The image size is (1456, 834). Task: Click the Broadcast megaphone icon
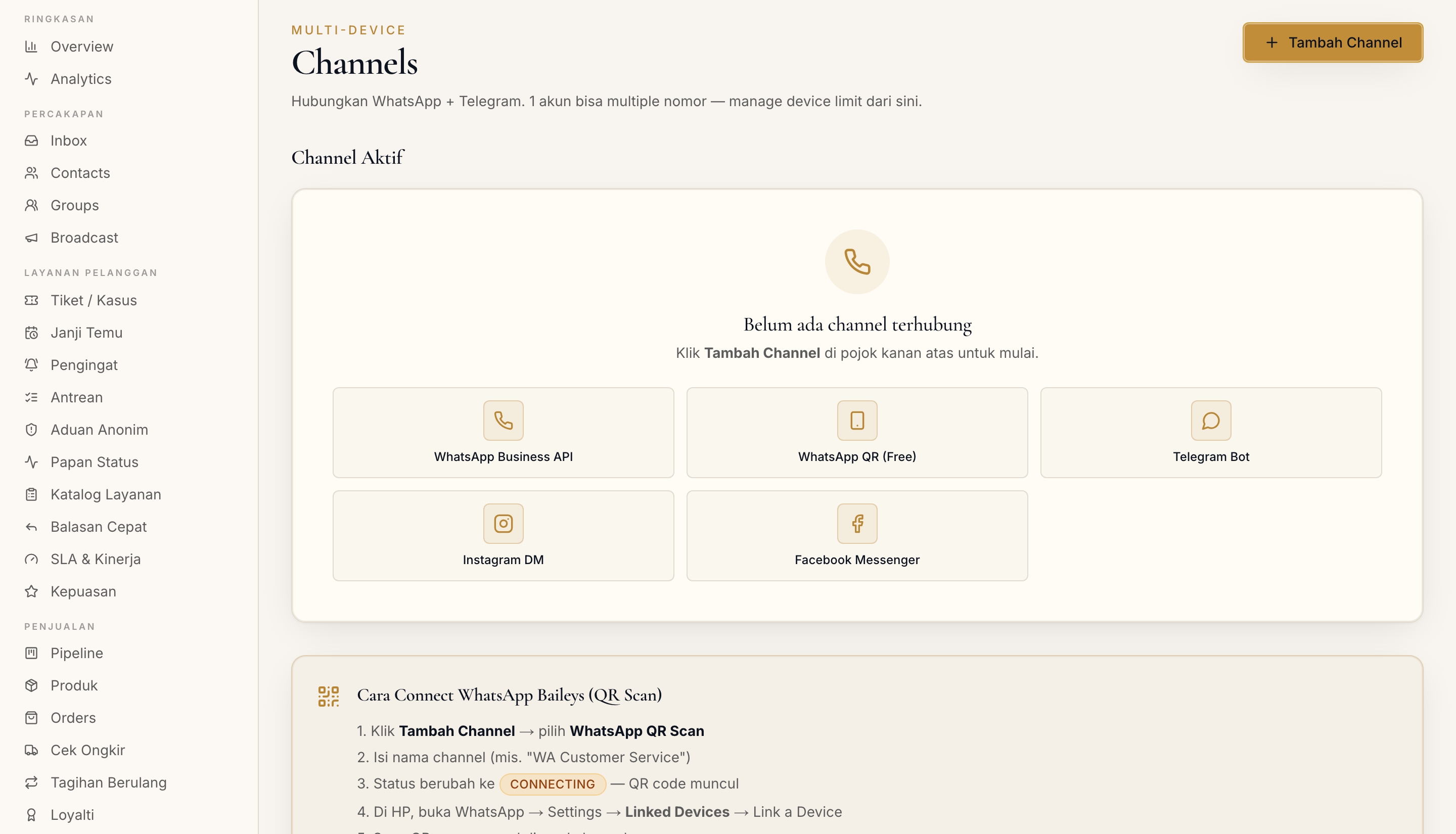[x=31, y=238]
